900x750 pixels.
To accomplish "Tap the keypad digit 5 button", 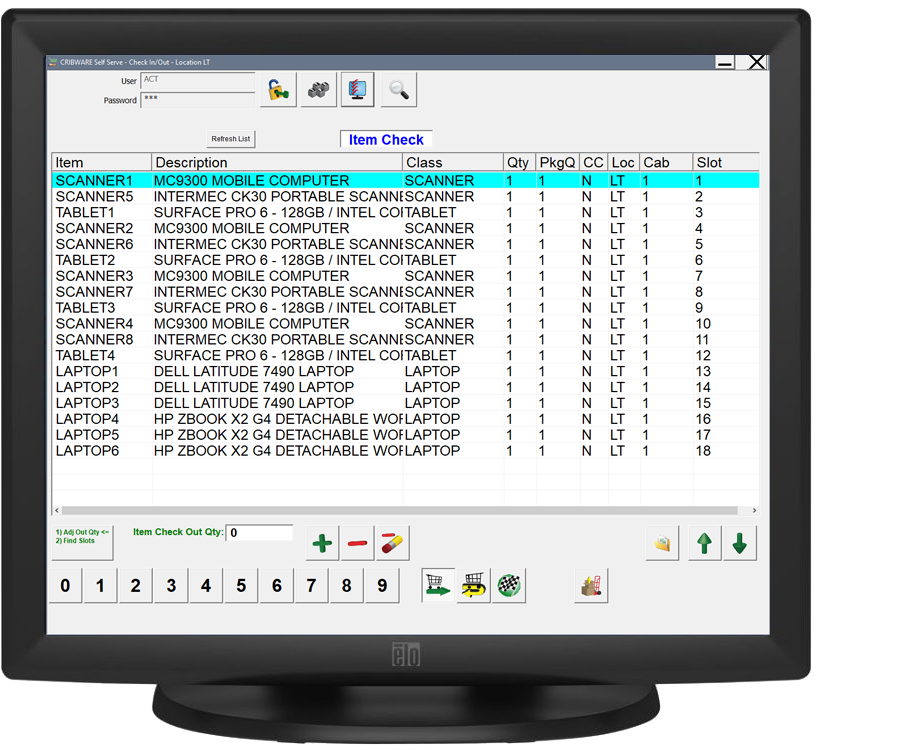I will [x=241, y=585].
